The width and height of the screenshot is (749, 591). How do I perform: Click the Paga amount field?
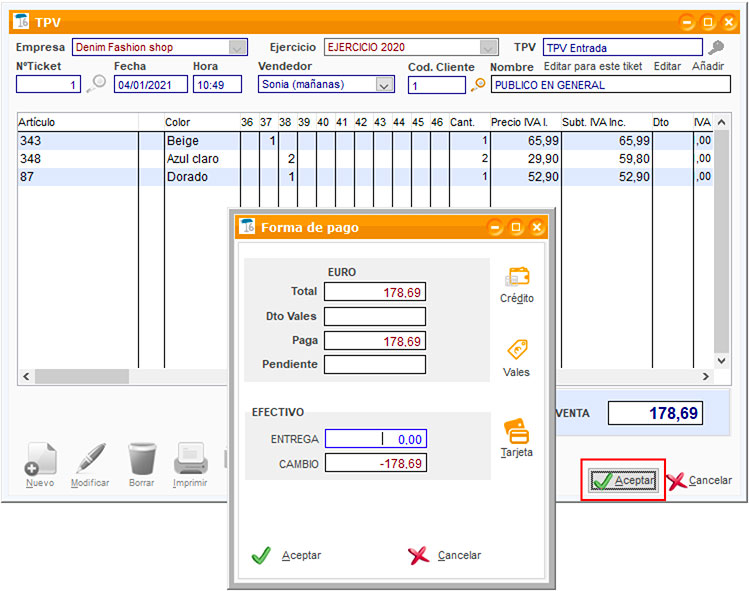point(375,341)
